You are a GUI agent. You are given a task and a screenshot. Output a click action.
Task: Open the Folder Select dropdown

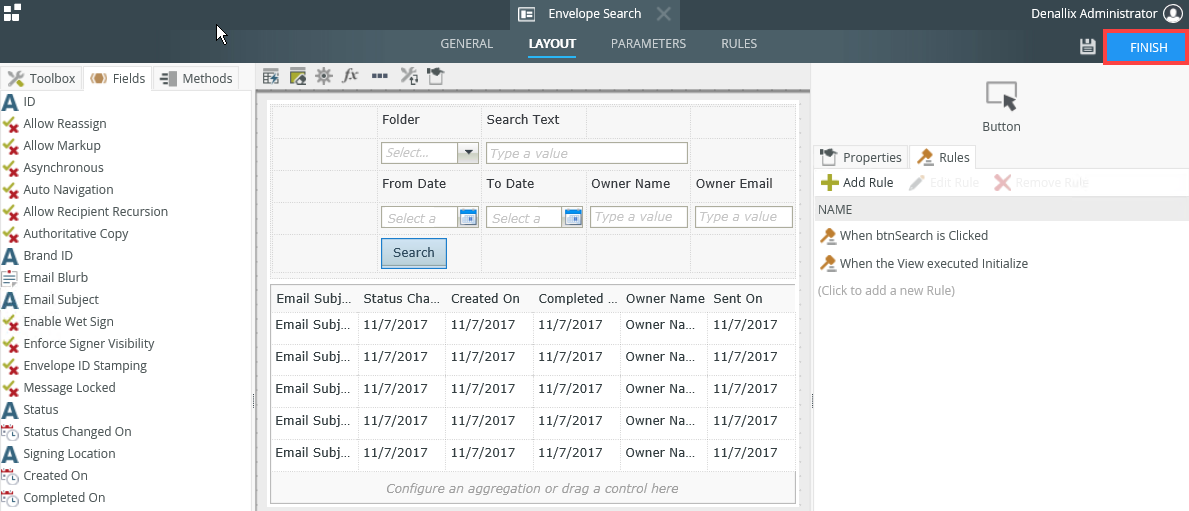click(x=468, y=152)
